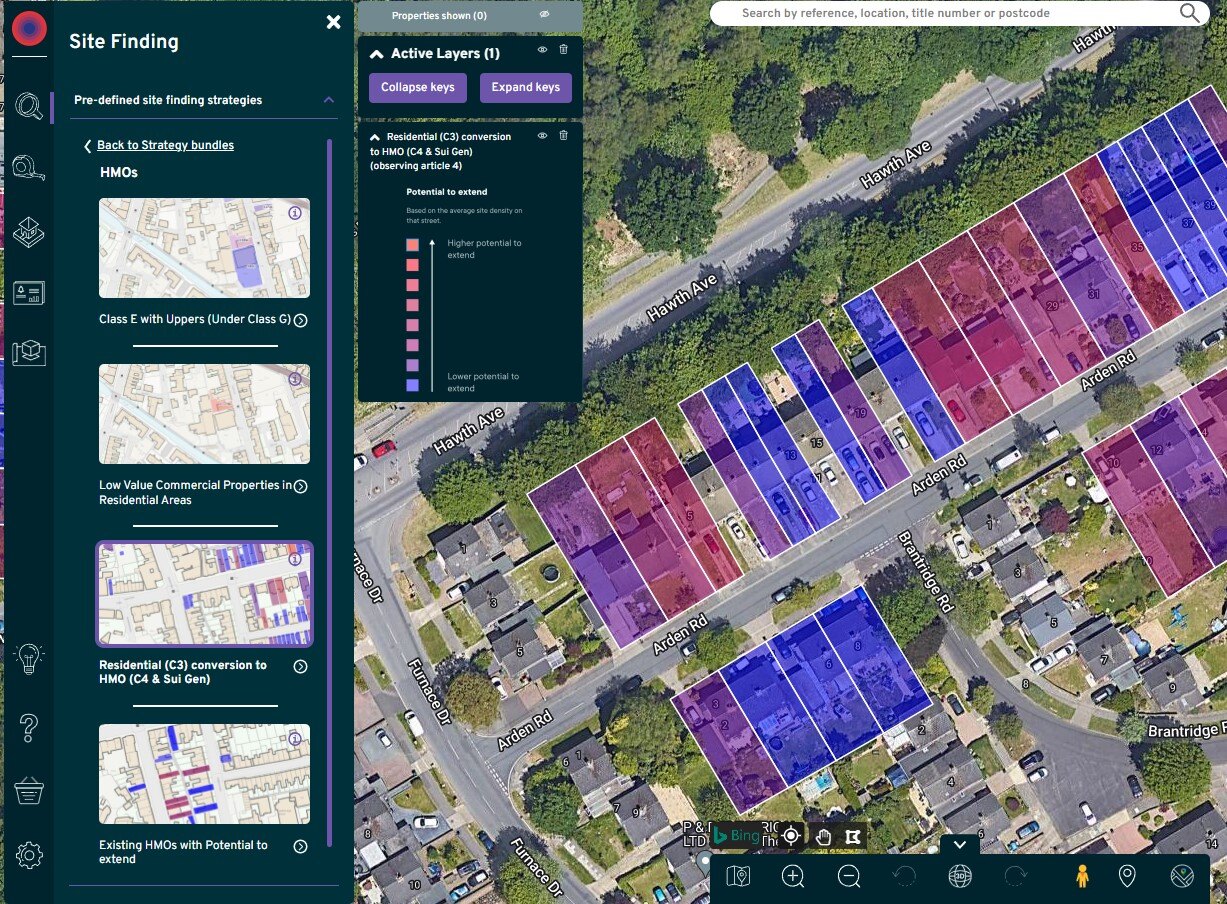1227x904 pixels.
Task: Open the map style picker
Action: coord(1180,875)
